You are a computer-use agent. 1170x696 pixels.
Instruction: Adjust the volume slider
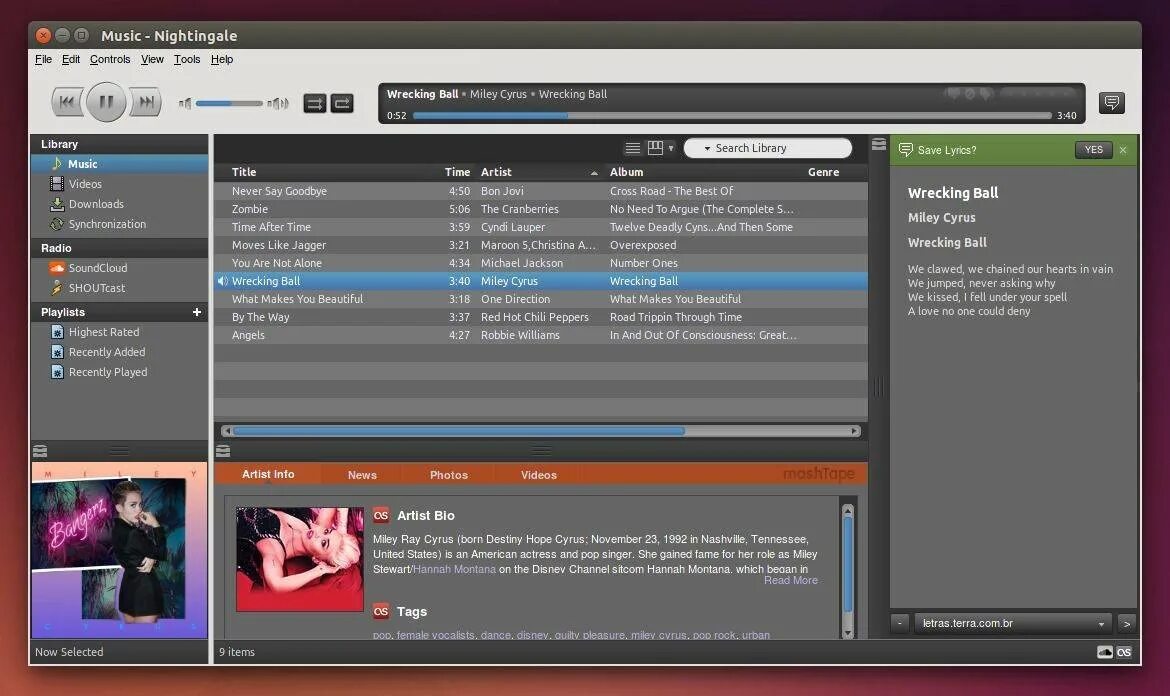pos(229,103)
